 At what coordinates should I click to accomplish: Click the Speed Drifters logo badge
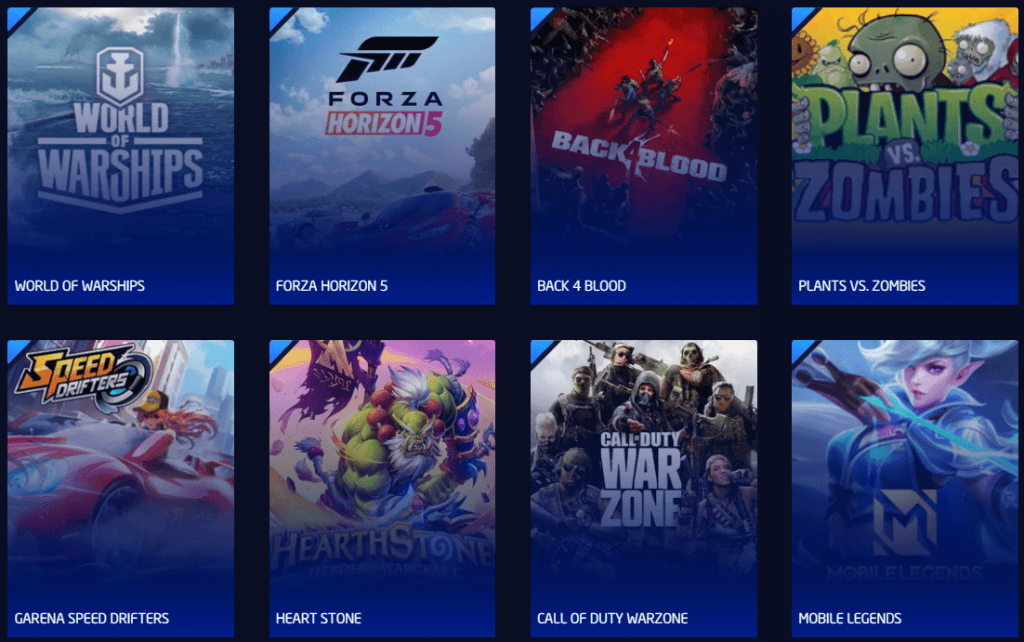(84, 379)
